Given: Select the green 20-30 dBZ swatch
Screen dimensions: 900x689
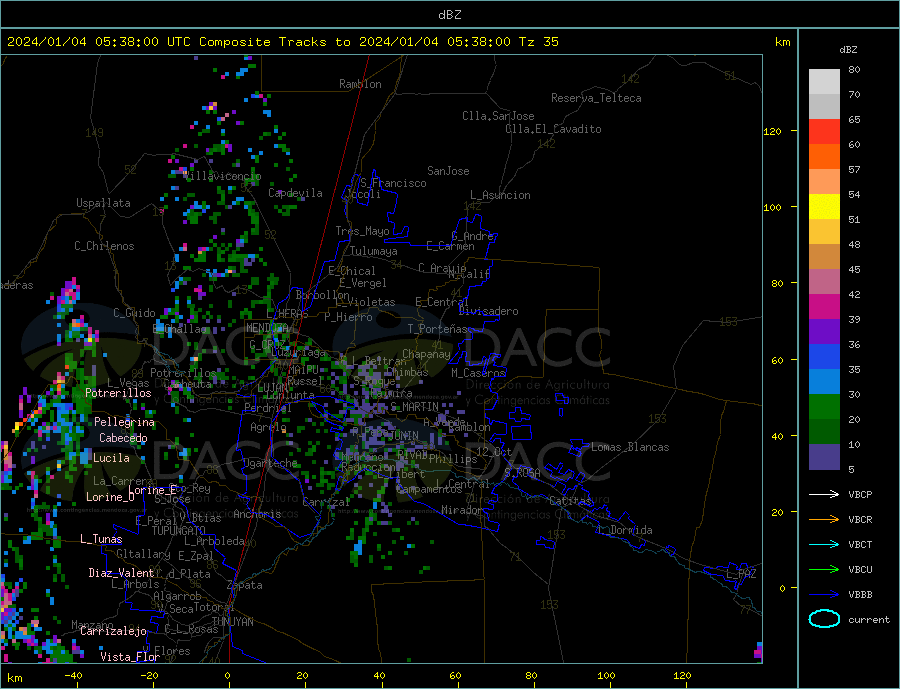Looking at the screenshot, I should [824, 407].
